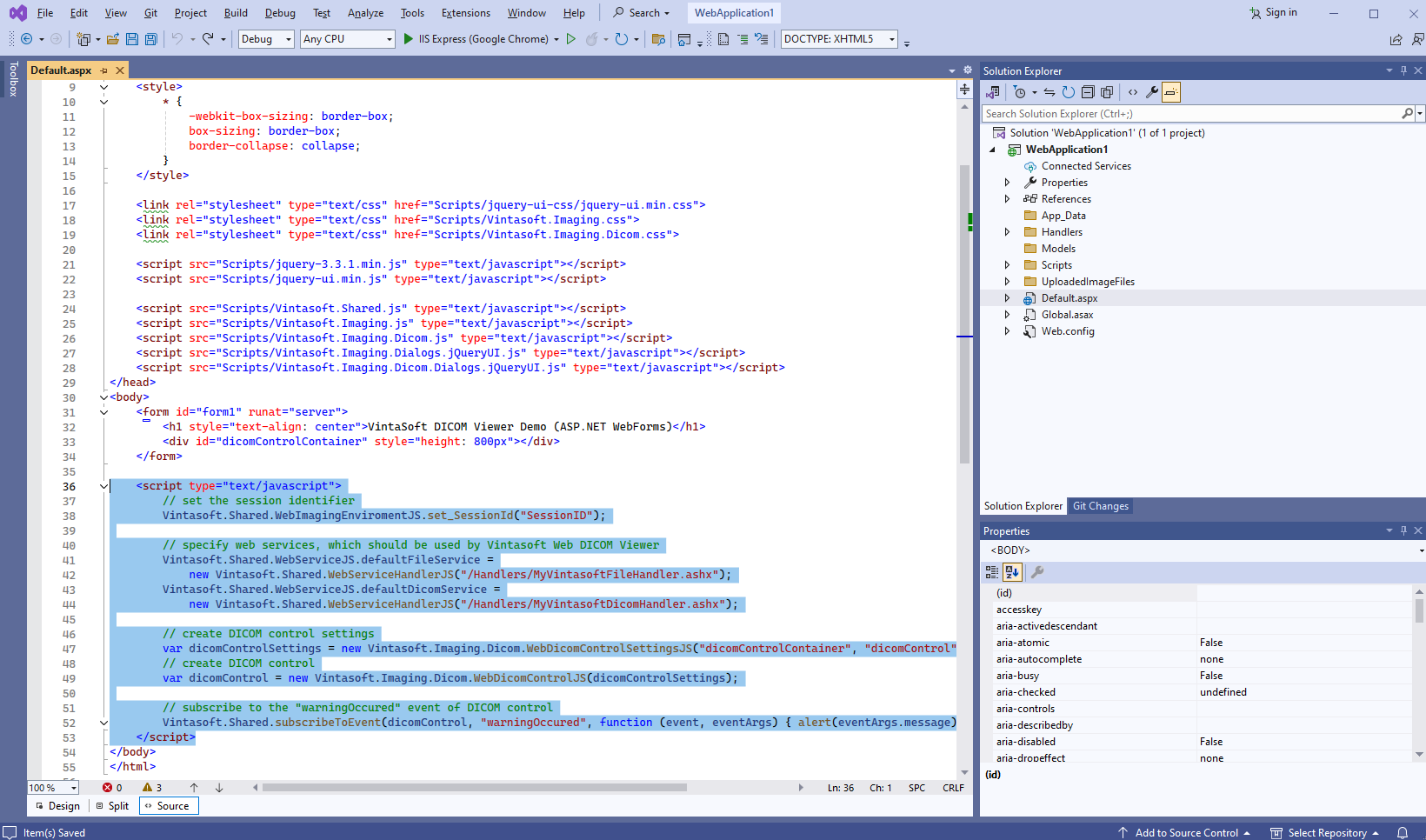Click Refresh in the Solution Explorer toolbar
The height and width of the screenshot is (840, 1426).
pyautogui.click(x=1068, y=92)
